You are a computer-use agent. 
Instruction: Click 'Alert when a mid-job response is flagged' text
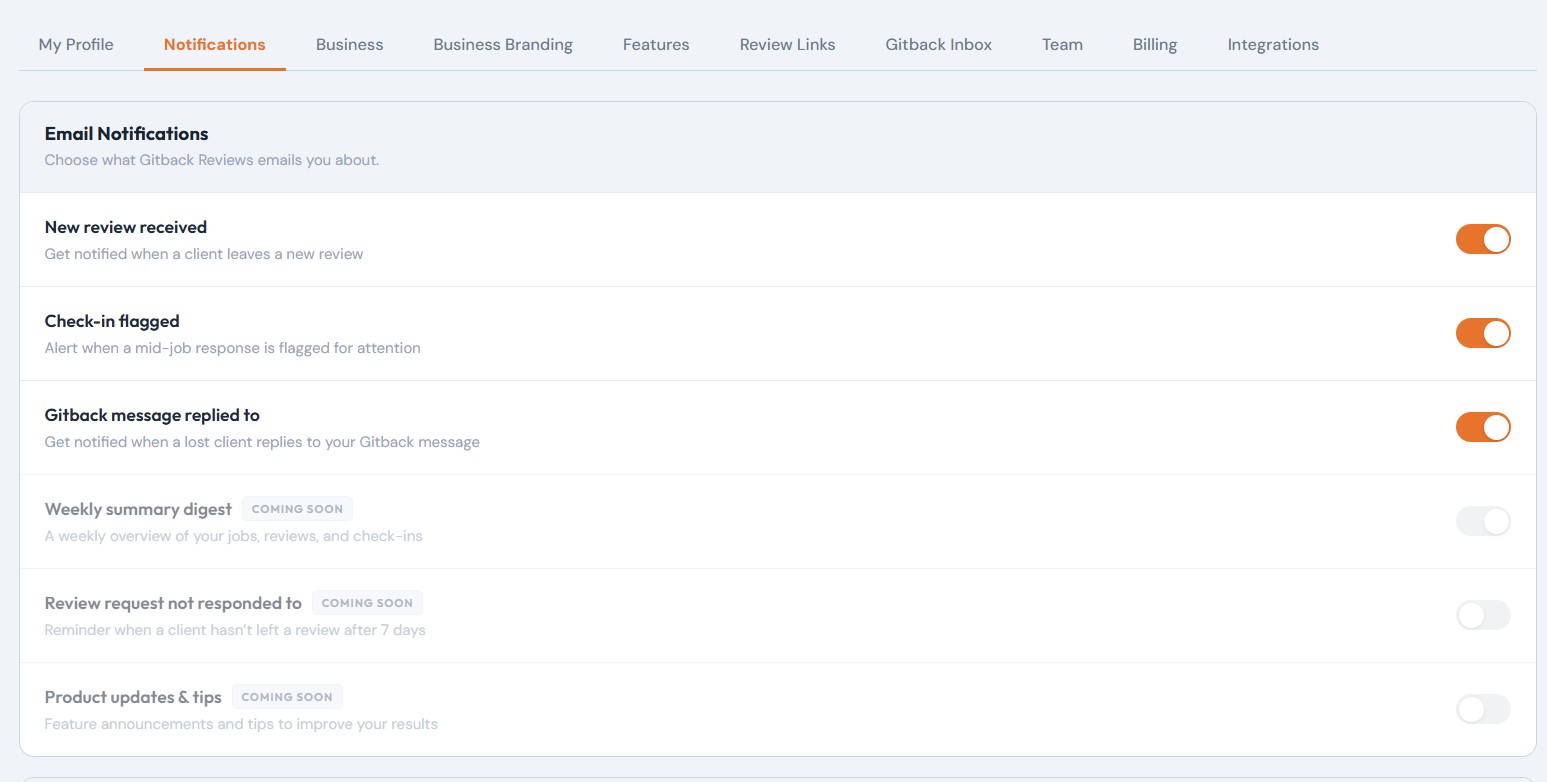(232, 348)
